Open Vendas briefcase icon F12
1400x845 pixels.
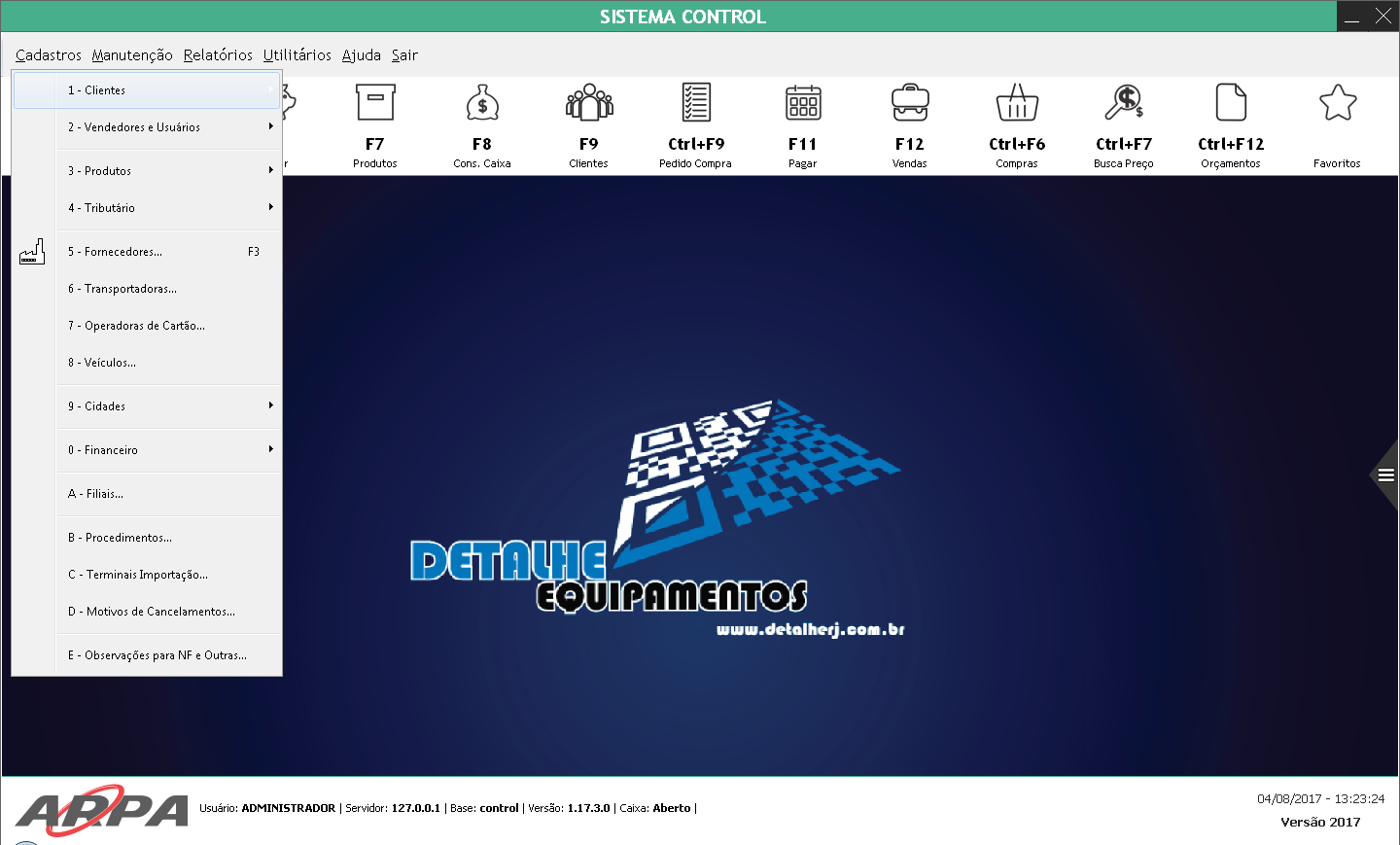click(910, 102)
